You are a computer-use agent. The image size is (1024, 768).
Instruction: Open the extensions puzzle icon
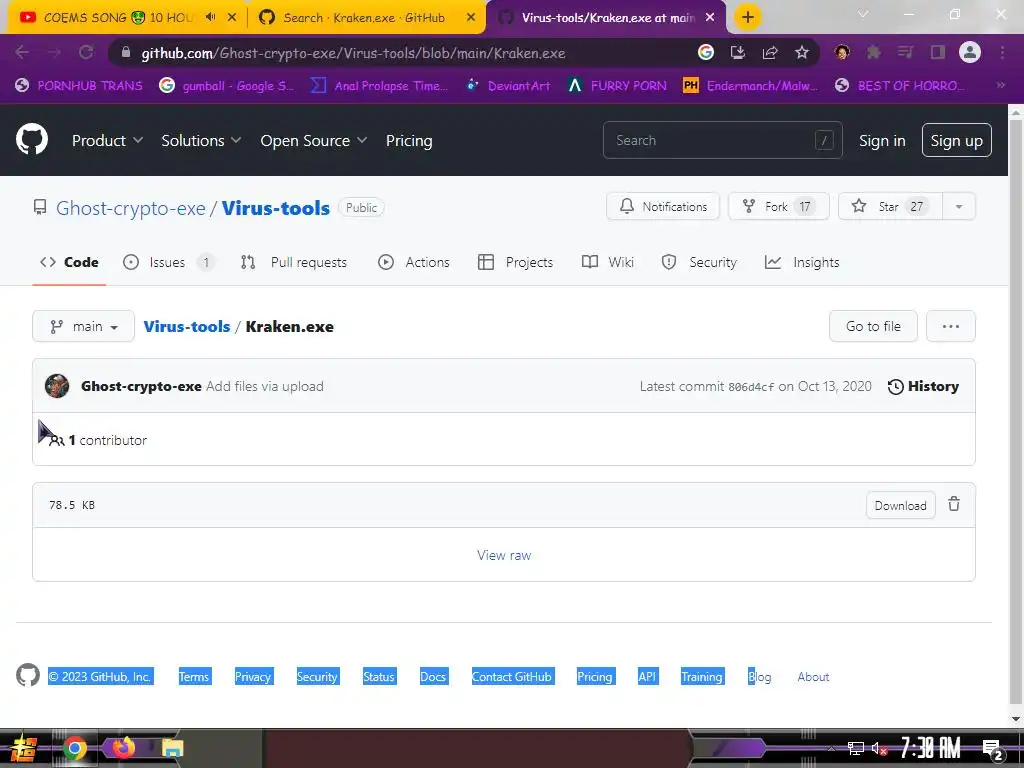(873, 52)
